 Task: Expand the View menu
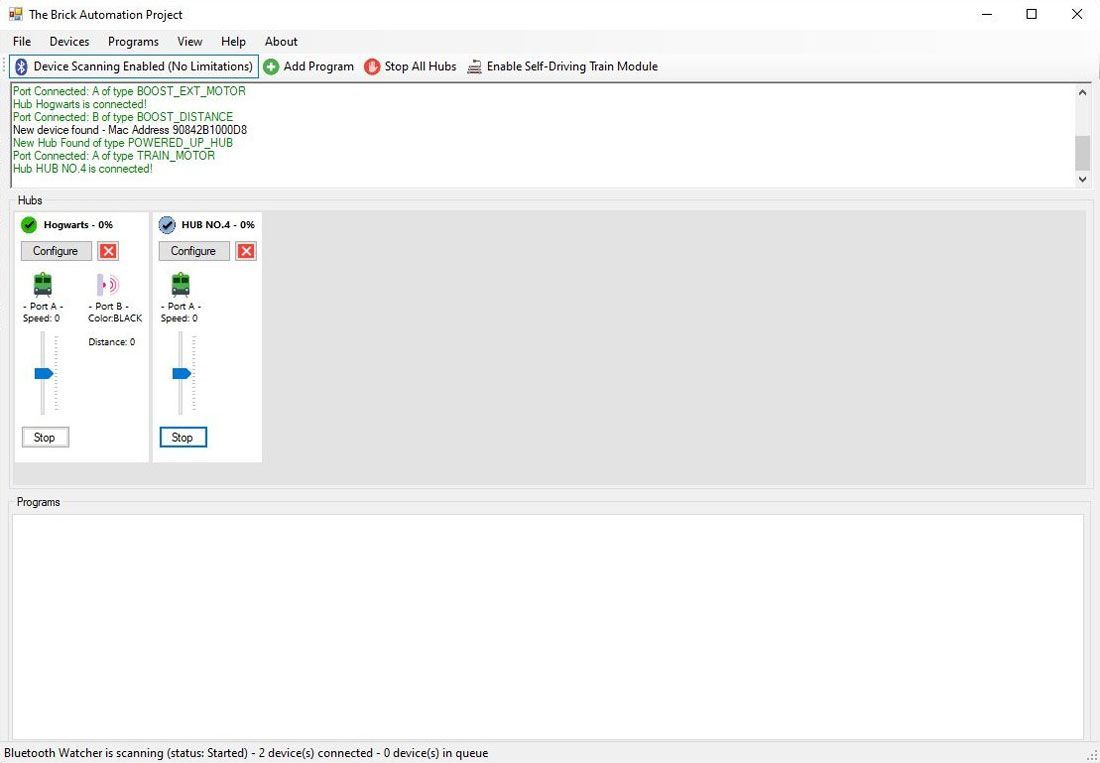(x=190, y=41)
